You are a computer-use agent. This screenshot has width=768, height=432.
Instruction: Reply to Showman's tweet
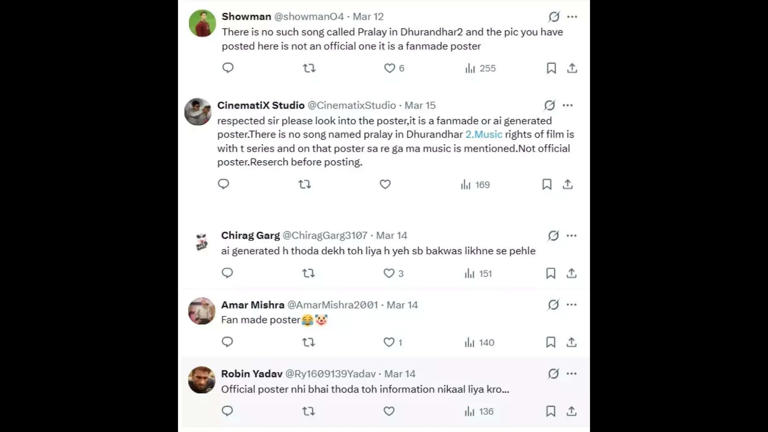(228, 68)
